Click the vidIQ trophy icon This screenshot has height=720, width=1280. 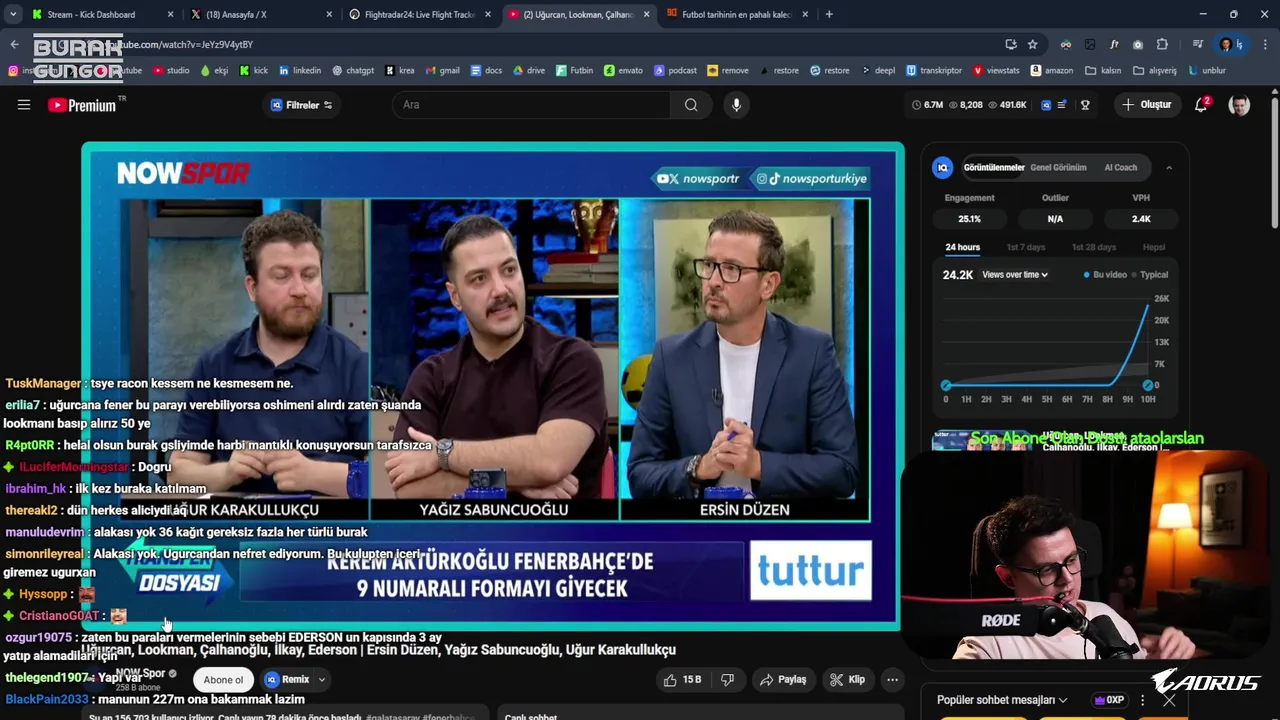(x=1085, y=105)
